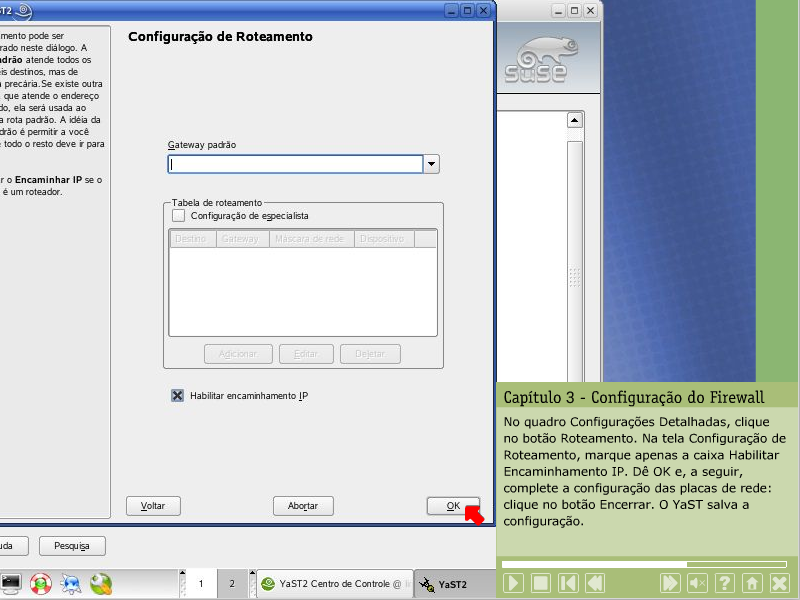The image size is (800, 600).
Task: Open the terminal icon in the taskbar
Action: click(12, 583)
